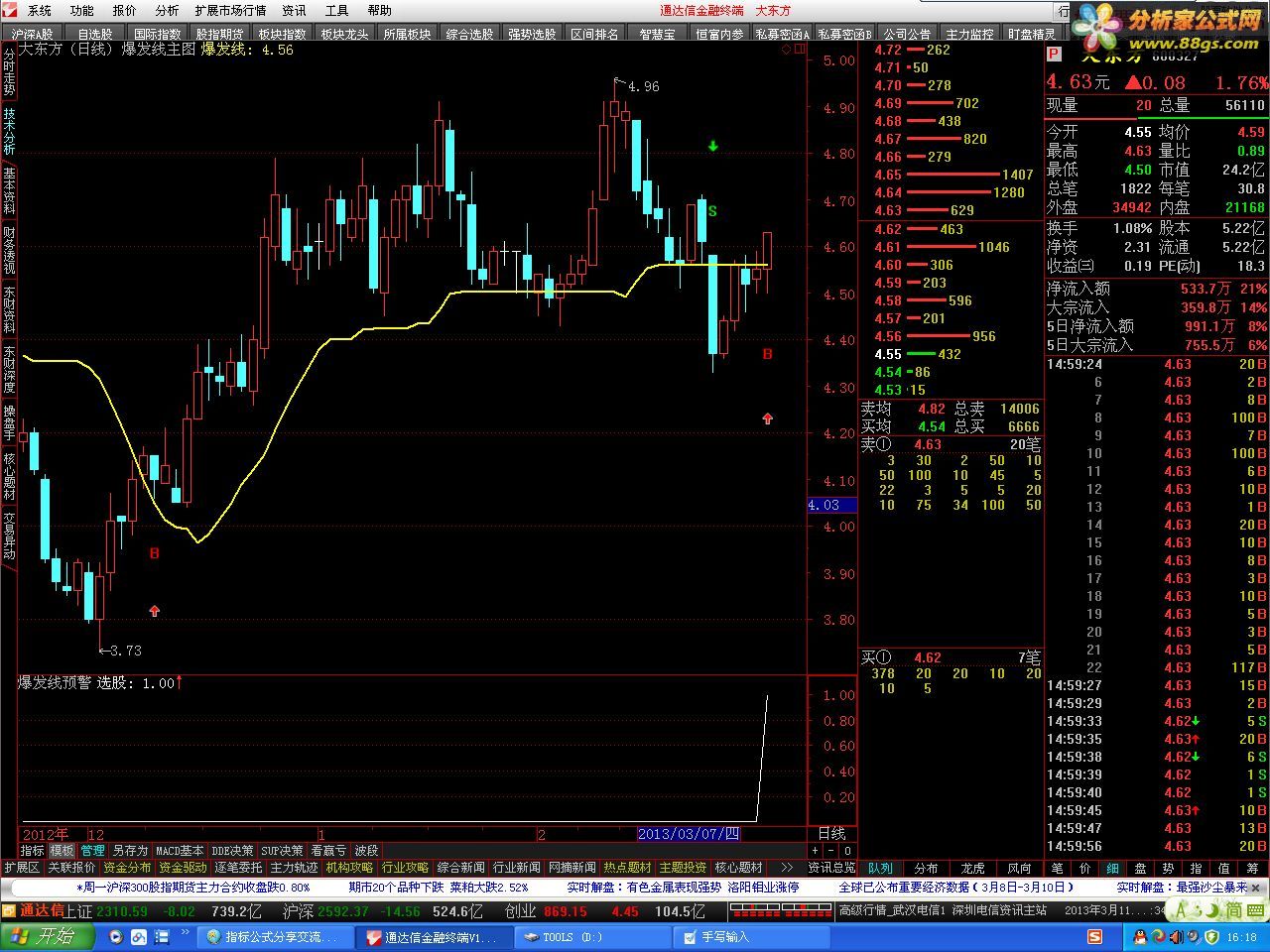
Task: Open 主力轨迹 info tab
Action: click(294, 868)
